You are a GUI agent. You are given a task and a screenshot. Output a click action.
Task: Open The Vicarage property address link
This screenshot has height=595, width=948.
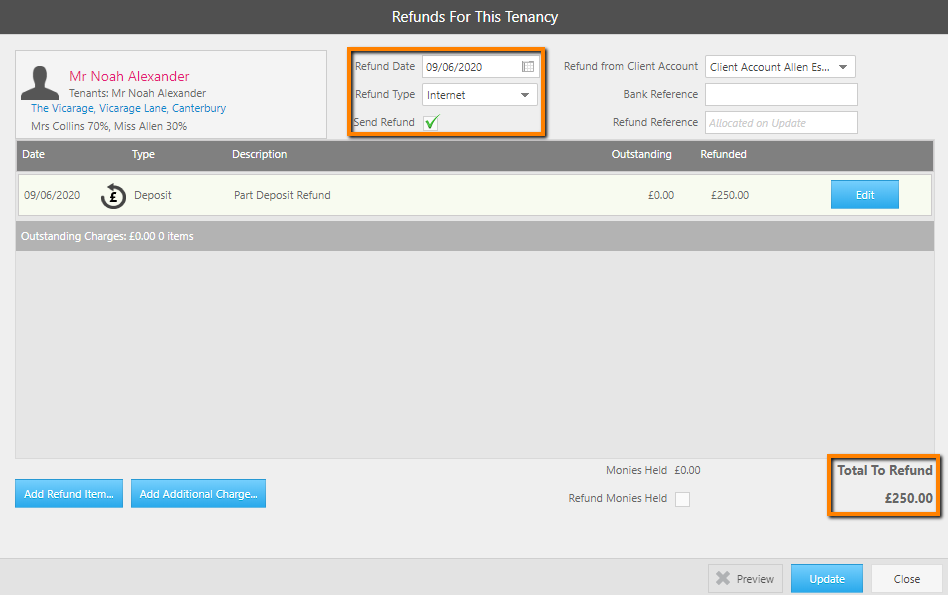coord(129,108)
